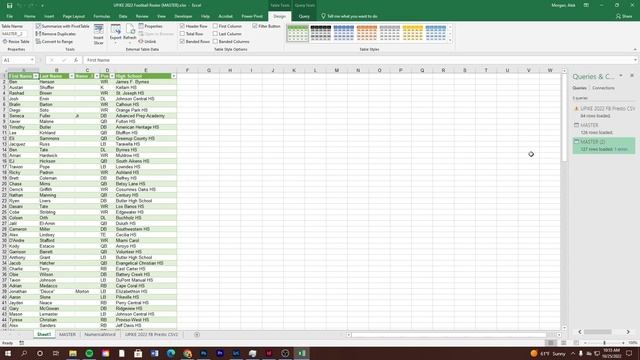This screenshot has width=640, height=360.
Task: Click cell with Advanced Prep Academy
Action: coord(146,116)
